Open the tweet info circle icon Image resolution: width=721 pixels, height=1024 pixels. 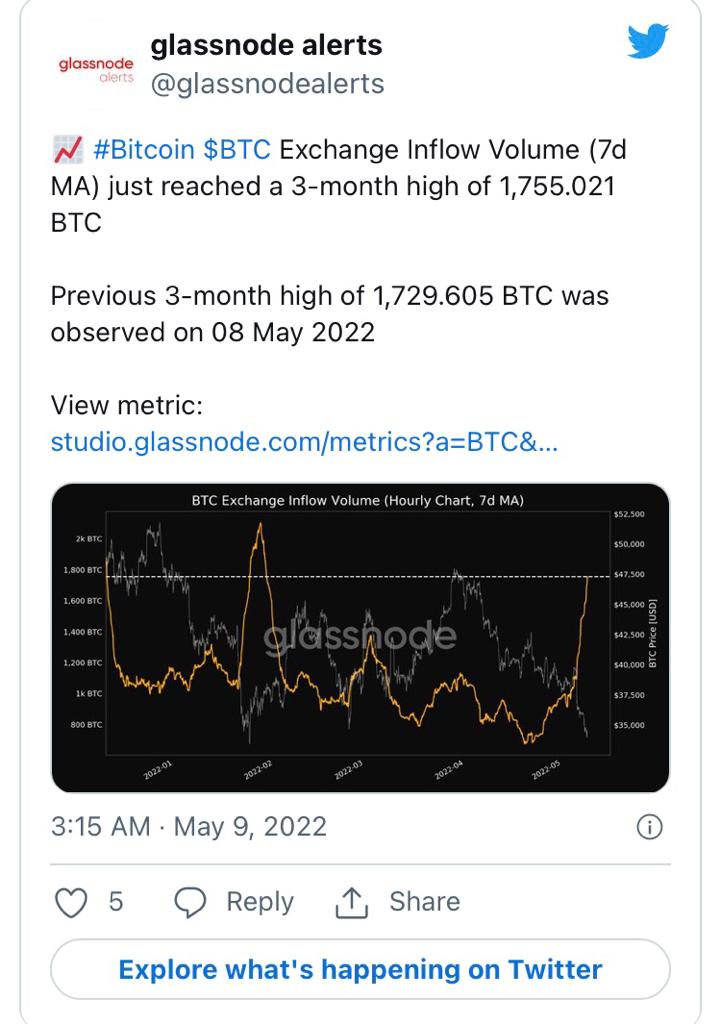[649, 827]
